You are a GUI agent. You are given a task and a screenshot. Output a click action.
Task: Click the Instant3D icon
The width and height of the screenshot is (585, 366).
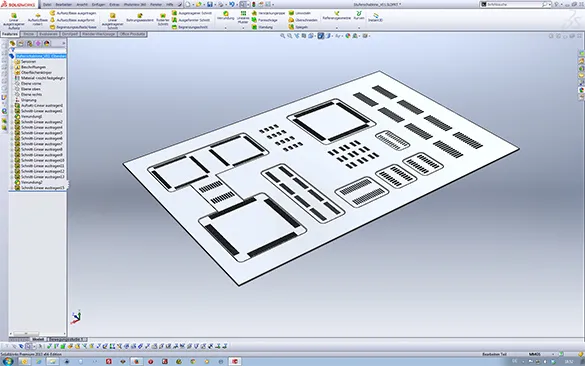pos(375,17)
